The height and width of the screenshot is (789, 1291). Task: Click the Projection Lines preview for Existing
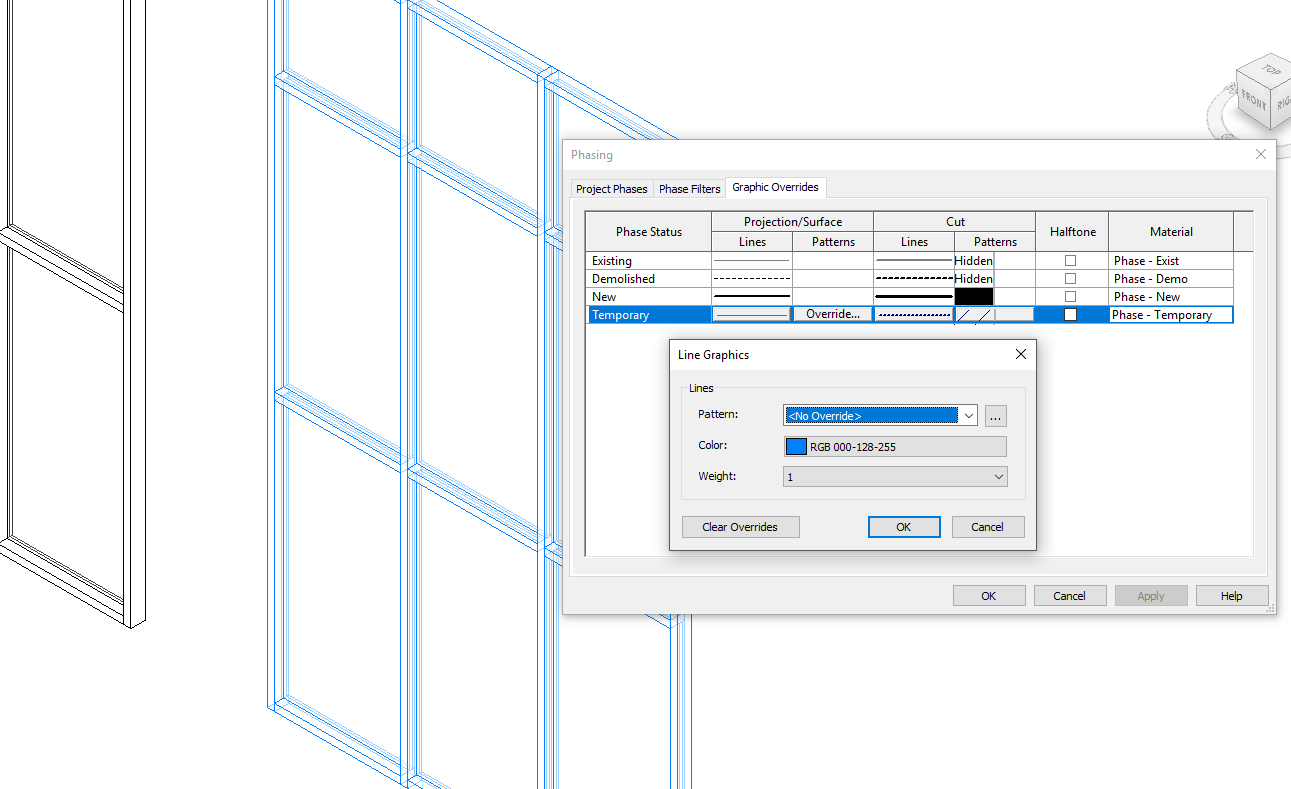tap(752, 260)
